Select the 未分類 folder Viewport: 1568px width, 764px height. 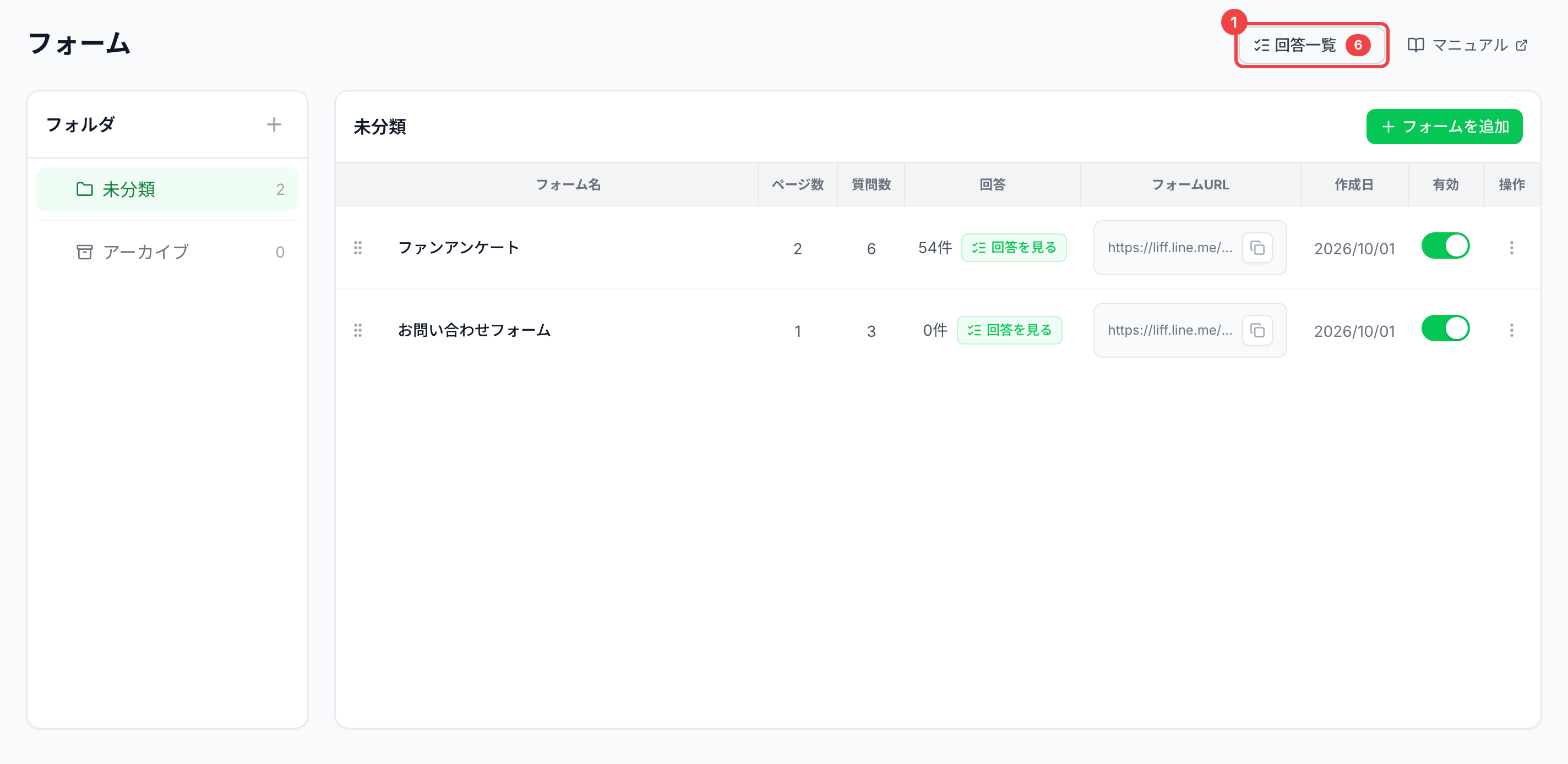(167, 189)
